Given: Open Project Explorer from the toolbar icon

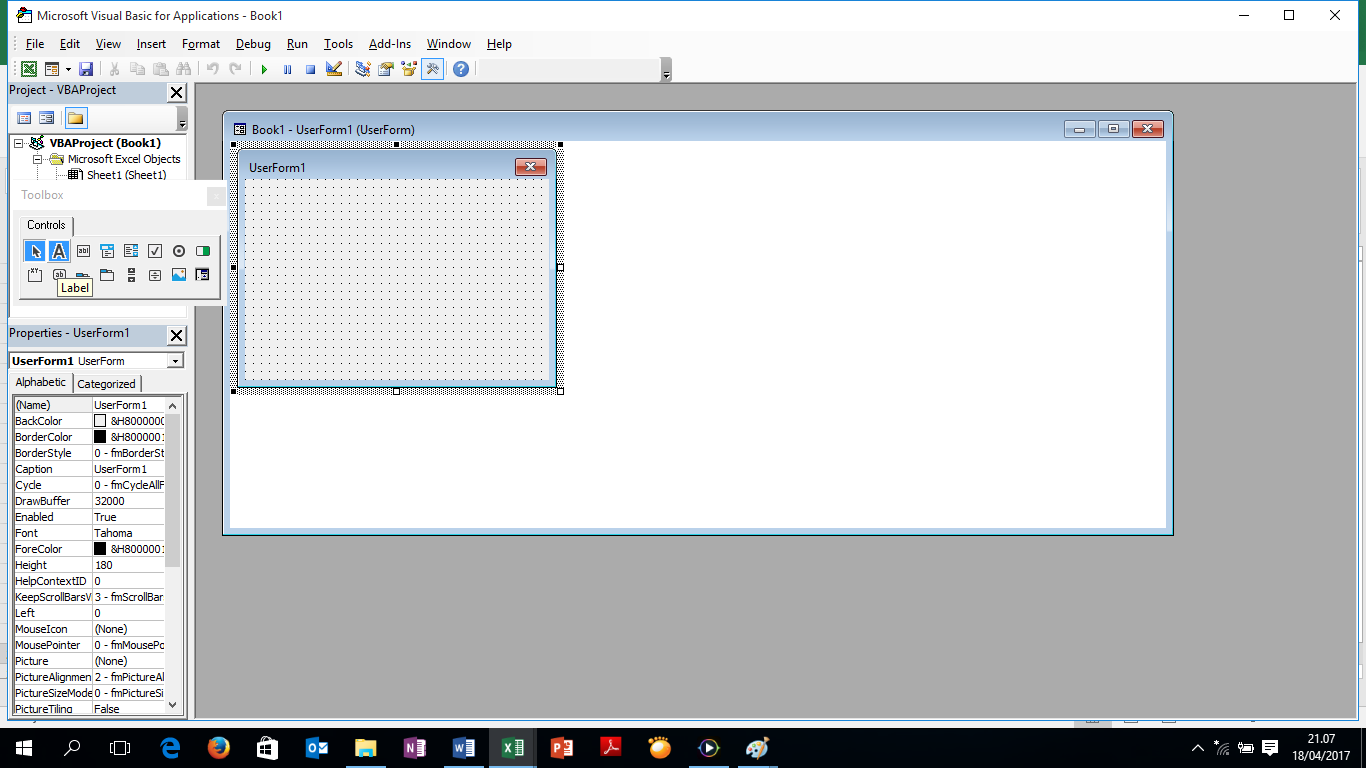Looking at the screenshot, I should click(x=362, y=69).
